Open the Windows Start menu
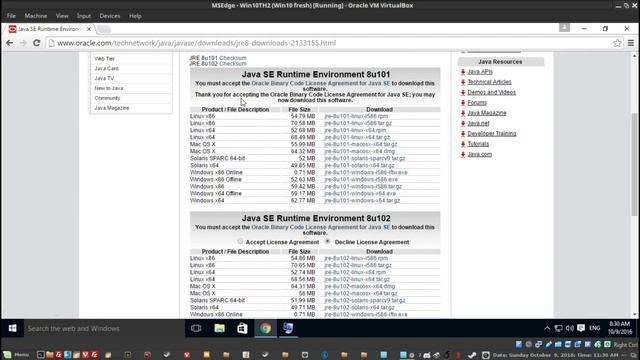Viewport: 640px width, 360px height. (12, 328)
